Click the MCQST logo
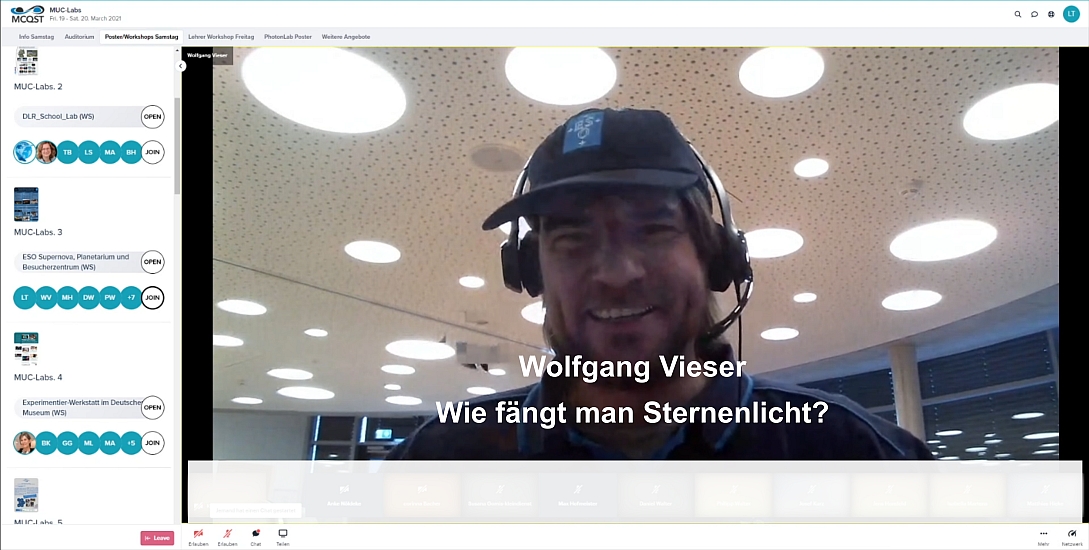 tap(28, 14)
